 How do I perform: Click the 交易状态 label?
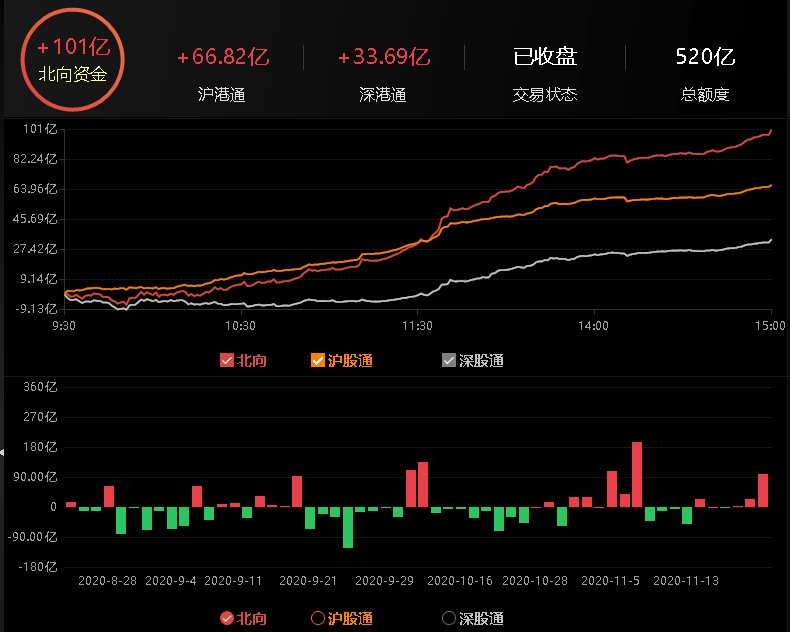tap(545, 95)
